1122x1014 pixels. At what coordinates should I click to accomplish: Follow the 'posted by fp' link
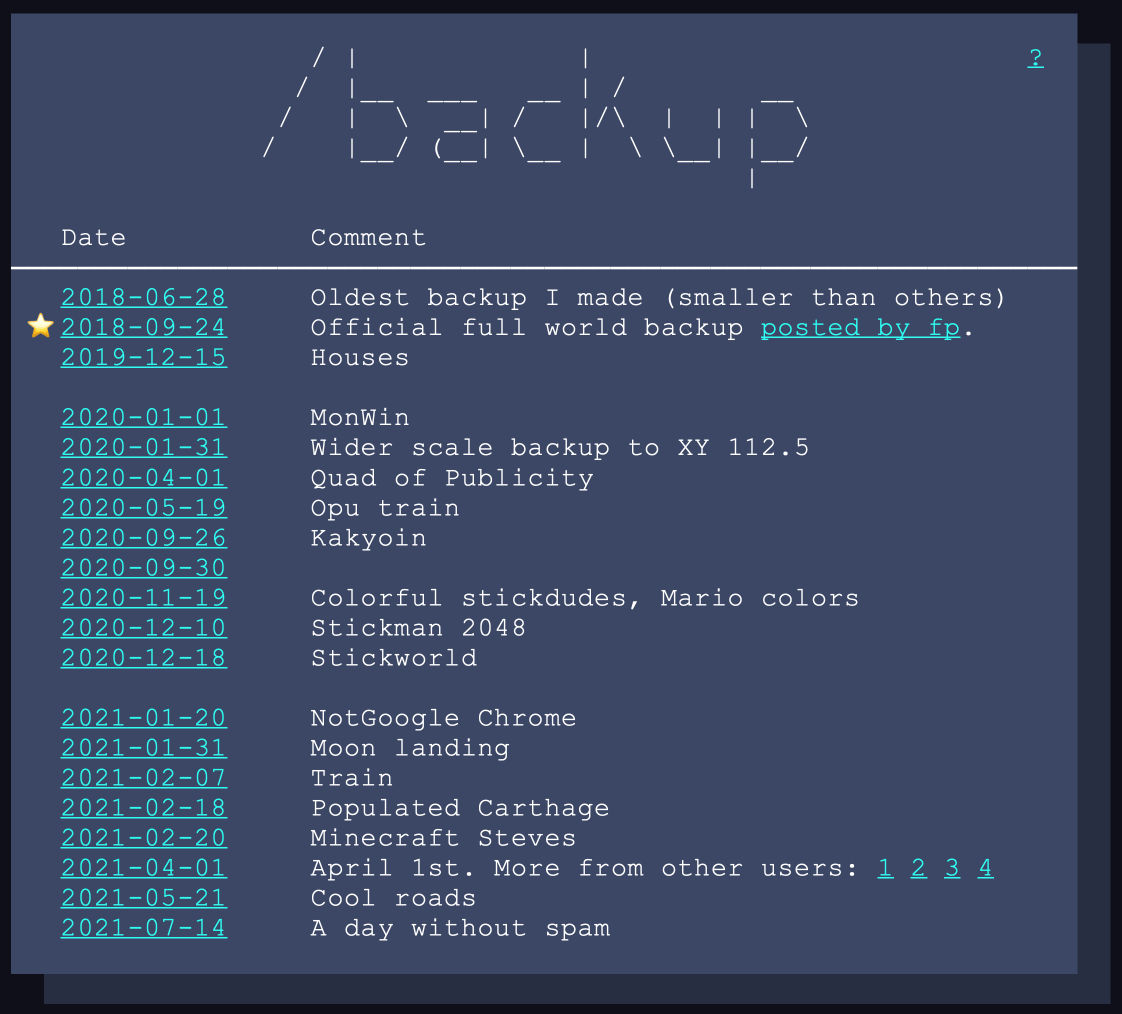click(x=860, y=328)
